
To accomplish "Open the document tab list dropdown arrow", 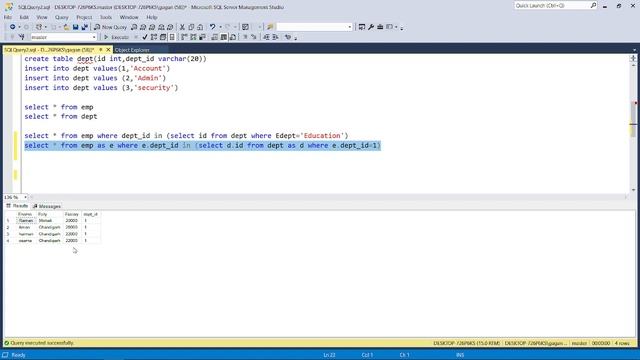I will (x=634, y=50).
